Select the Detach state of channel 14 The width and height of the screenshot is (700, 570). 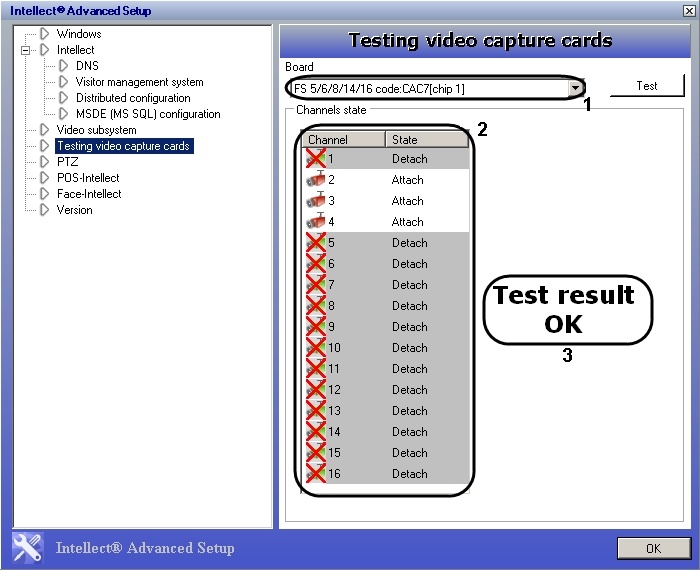tap(410, 432)
